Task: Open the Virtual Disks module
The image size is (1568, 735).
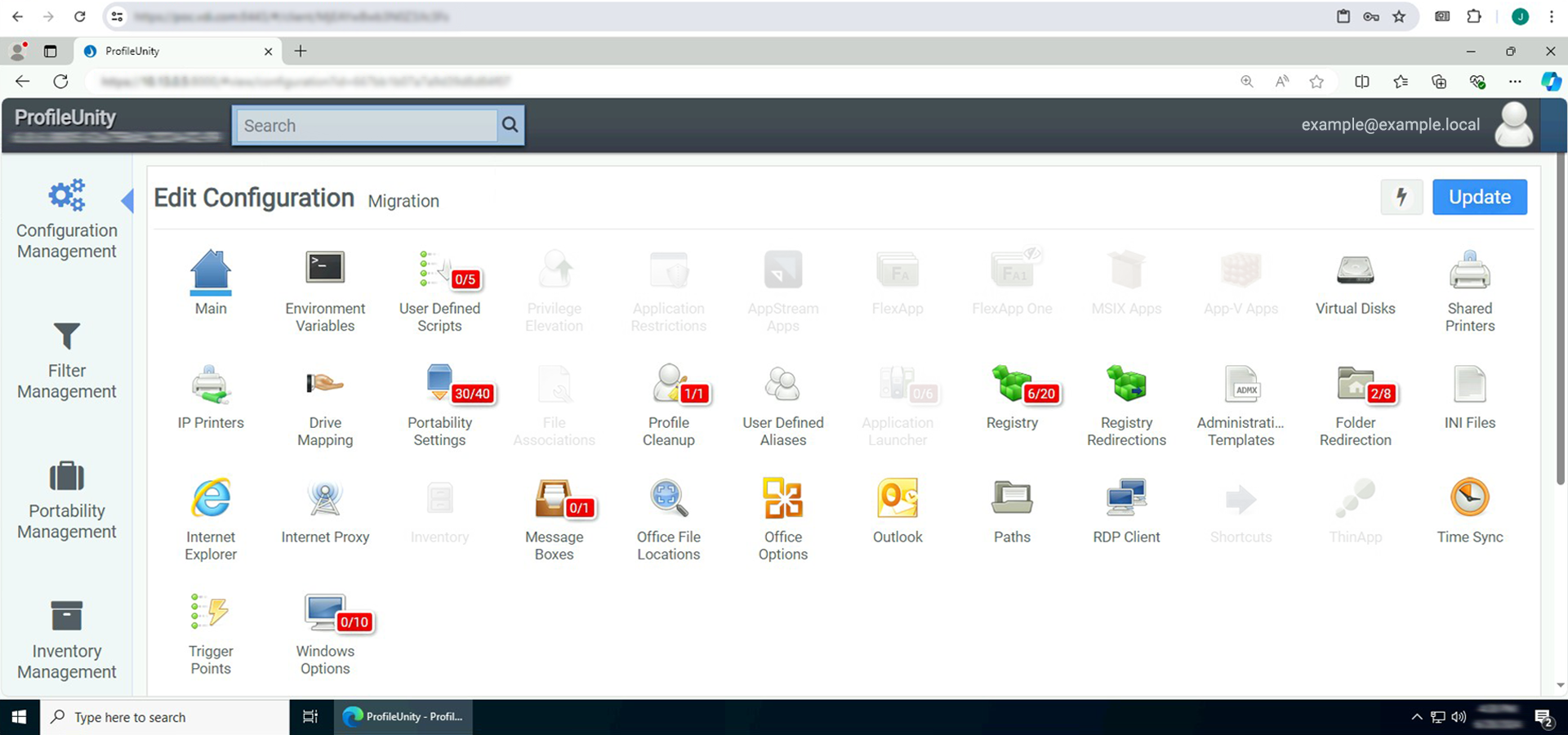Action: 1355,283
